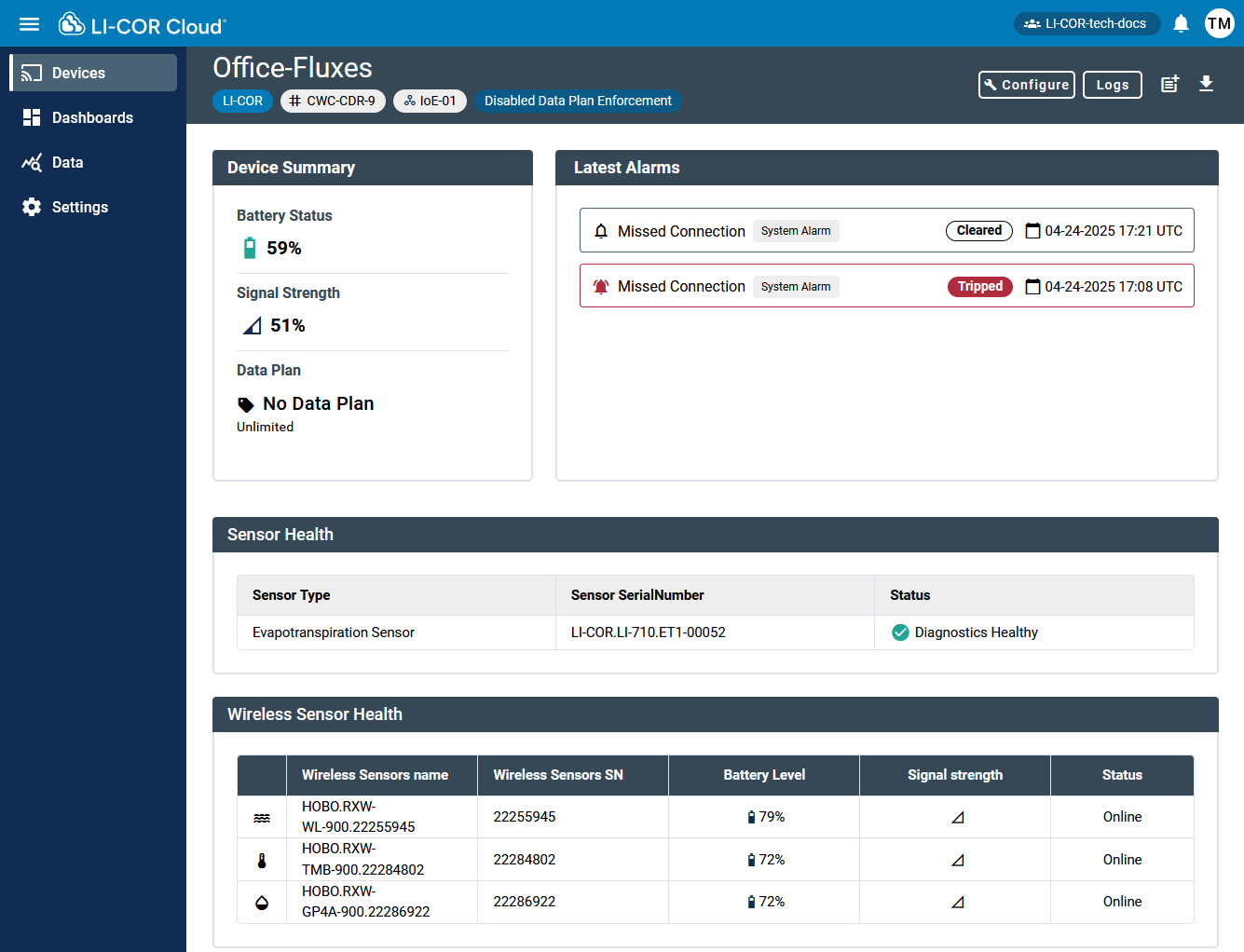This screenshot has height=952, width=1244.
Task: Click the Disabled Data Plan Enforcement tag
Action: pos(578,101)
